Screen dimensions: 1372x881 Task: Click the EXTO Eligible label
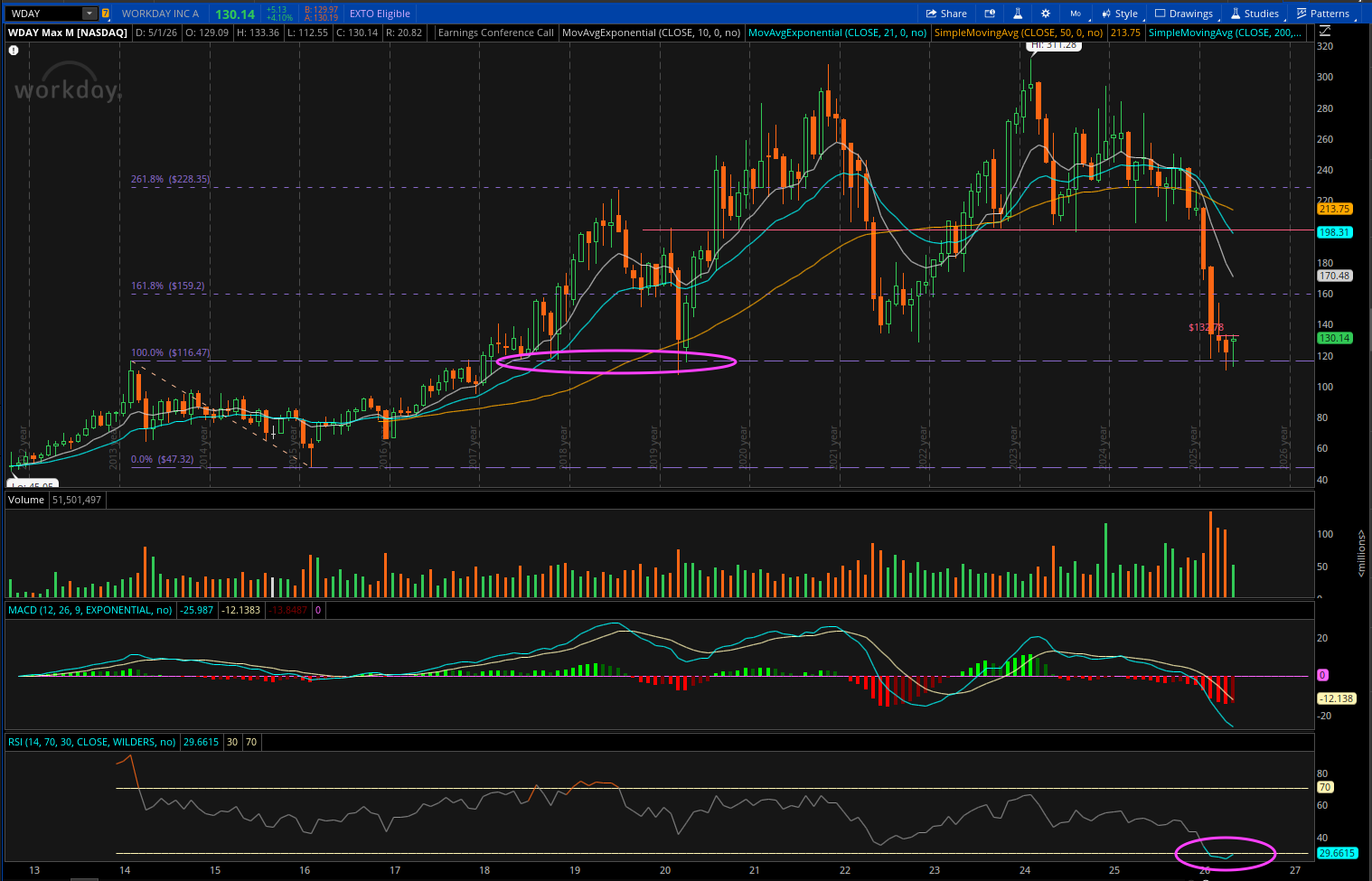(380, 14)
